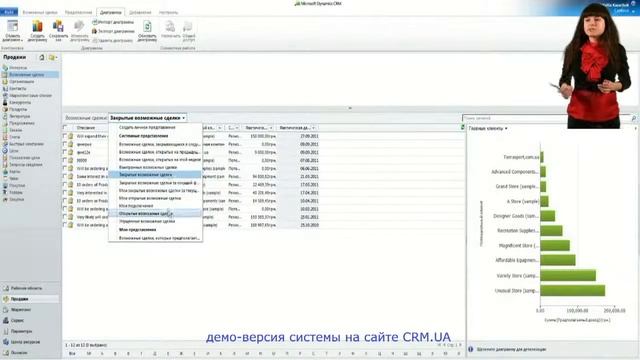
Task: Open the folder dropdown icon beside Продажи
Action: (x=53, y=58)
